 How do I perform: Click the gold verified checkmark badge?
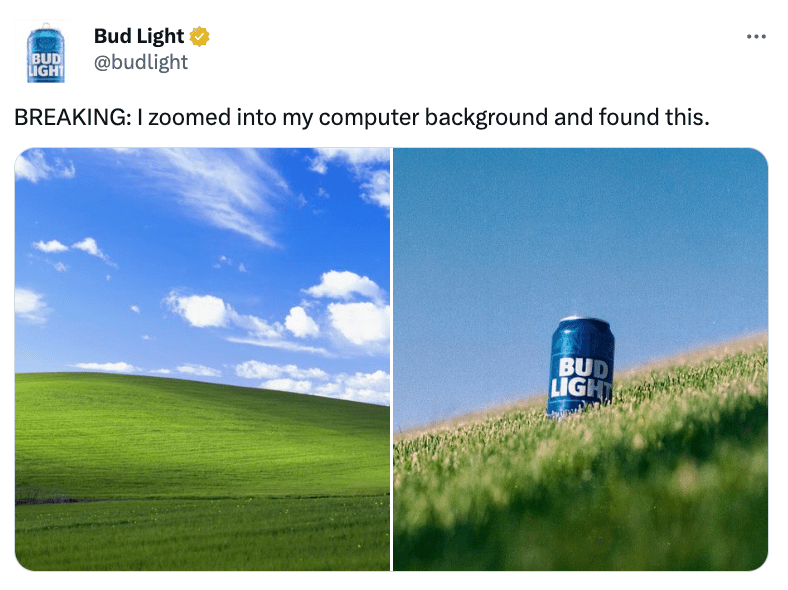(x=200, y=36)
